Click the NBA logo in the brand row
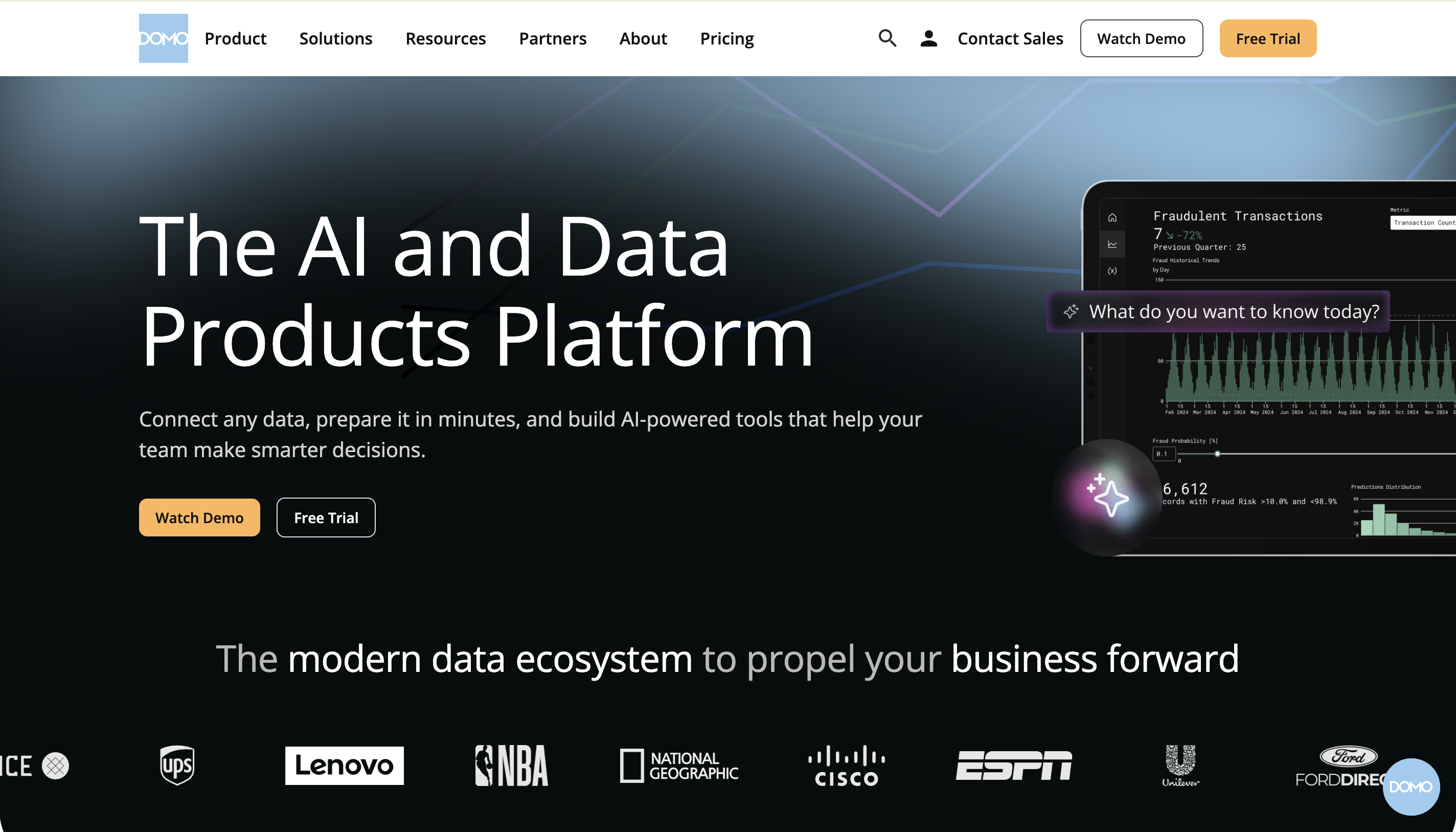 coord(510,765)
